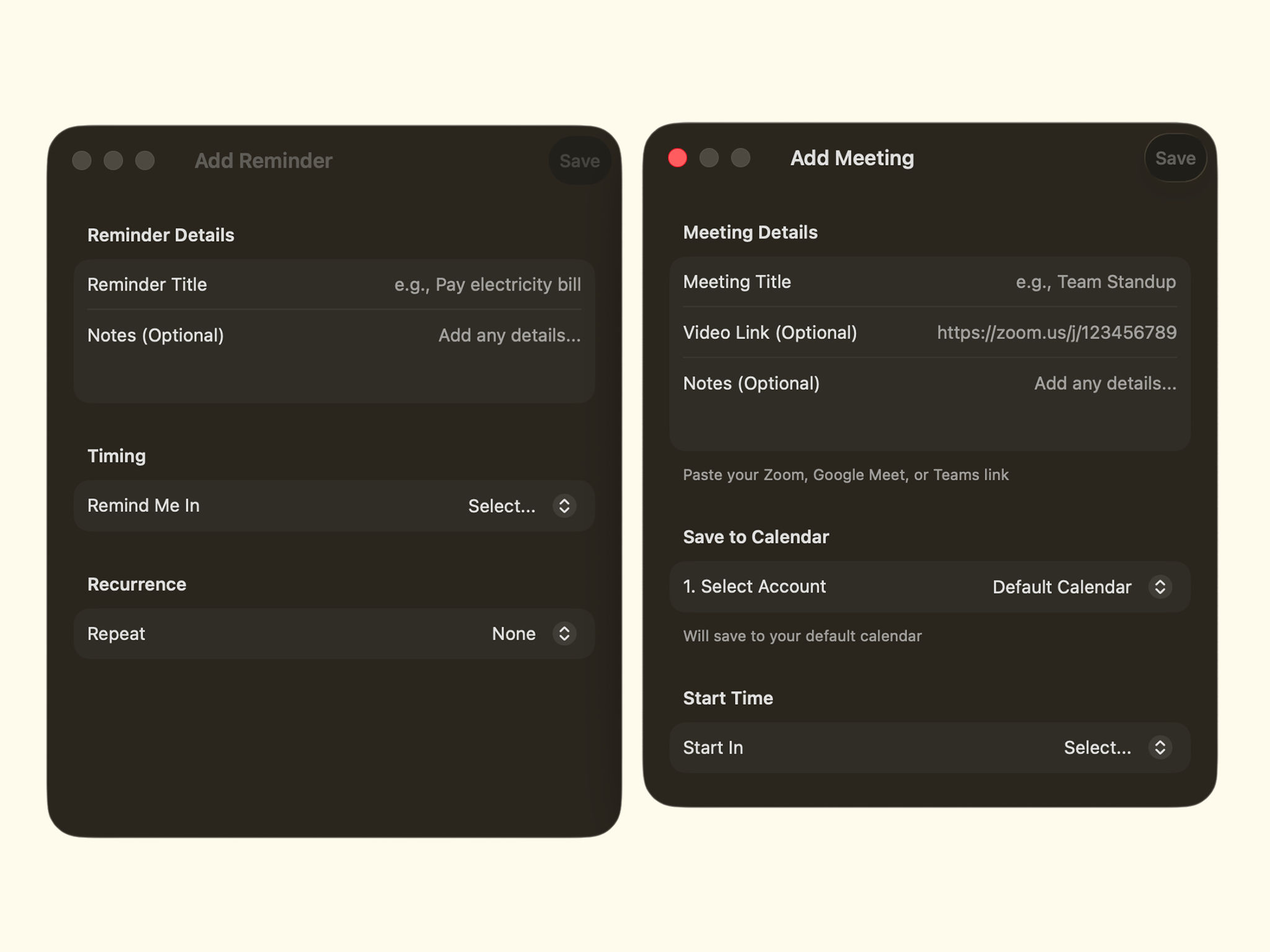This screenshot has width=1270, height=952.
Task: Click the Default Calendar chevron icon
Action: tap(1161, 586)
